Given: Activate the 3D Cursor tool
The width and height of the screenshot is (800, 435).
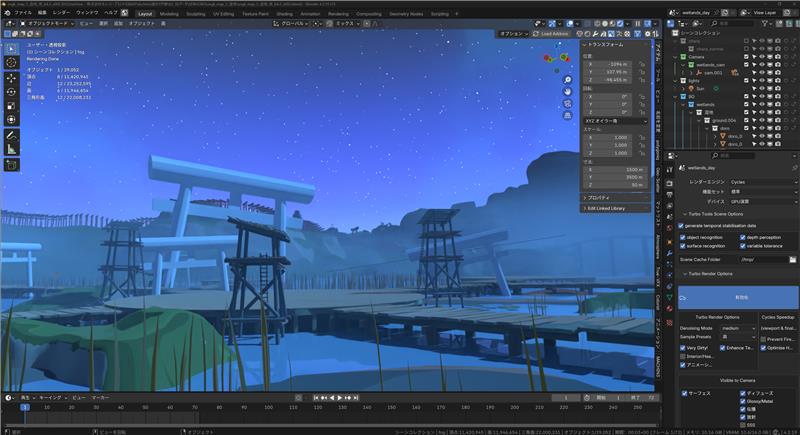Looking at the screenshot, I should [x=11, y=62].
